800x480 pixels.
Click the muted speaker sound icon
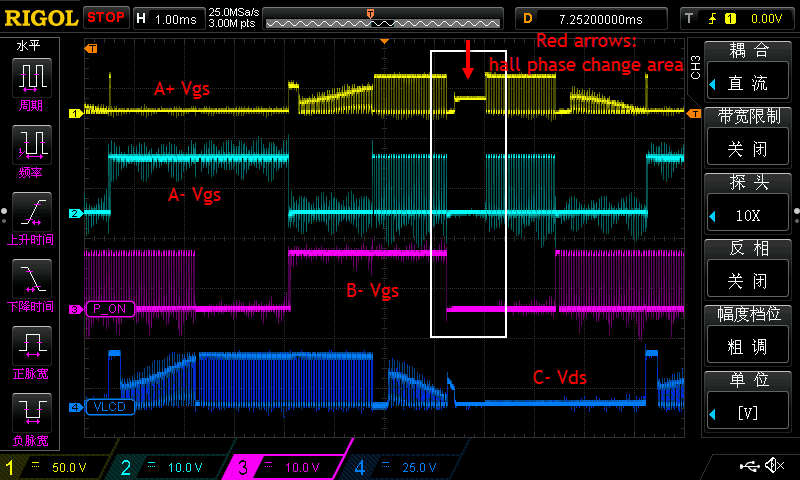tap(774, 465)
